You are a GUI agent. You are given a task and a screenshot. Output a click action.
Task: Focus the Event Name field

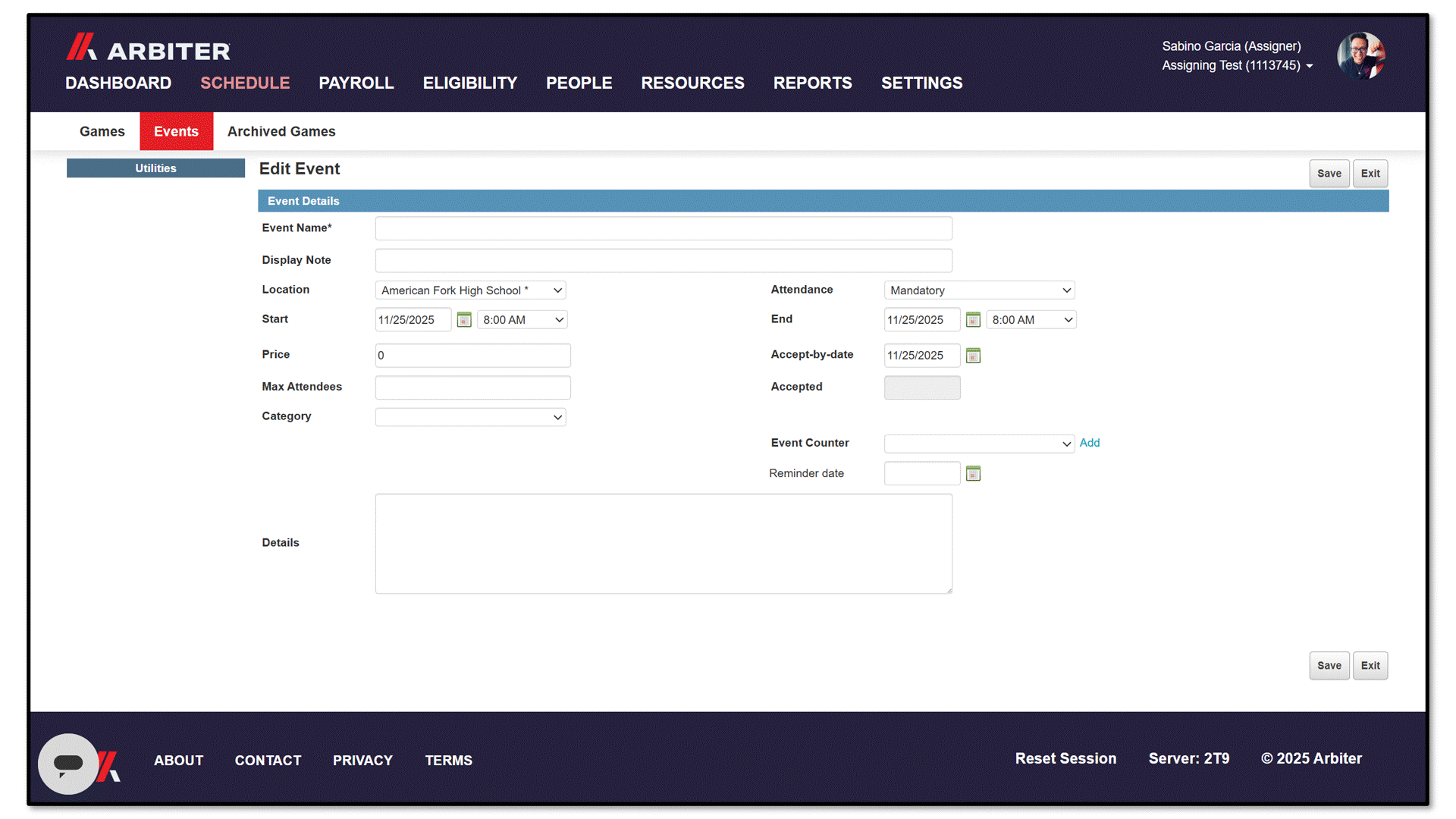(664, 228)
